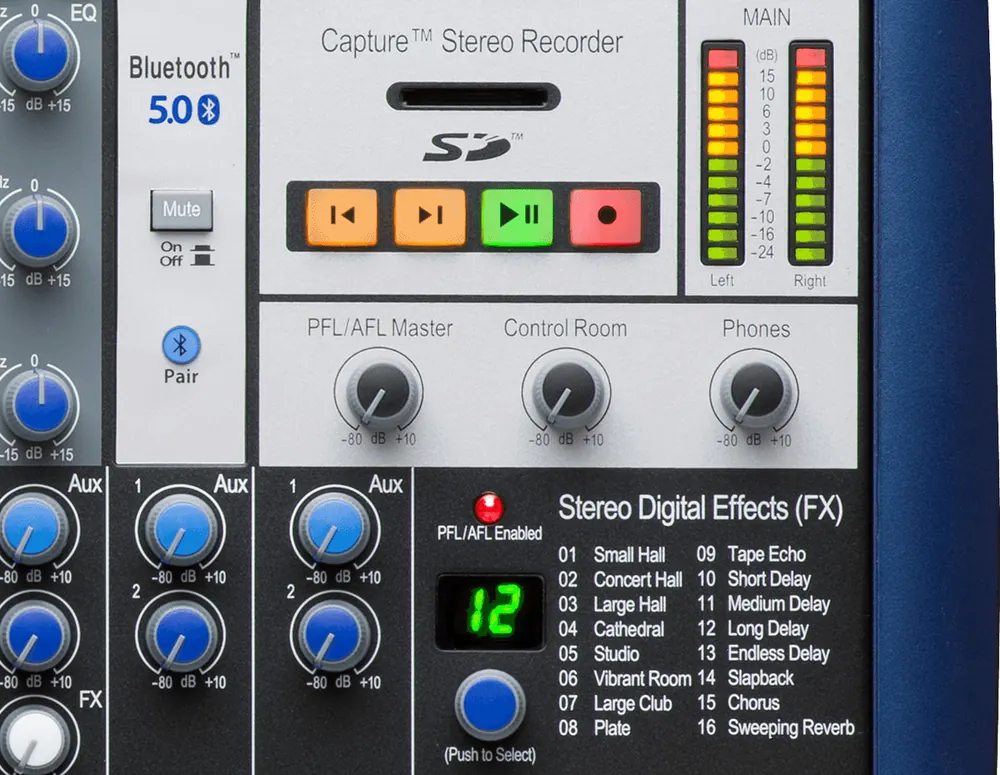Click Aux 1 knob under the Bluetooth channel
This screenshot has width=1000, height=775.
180,529
